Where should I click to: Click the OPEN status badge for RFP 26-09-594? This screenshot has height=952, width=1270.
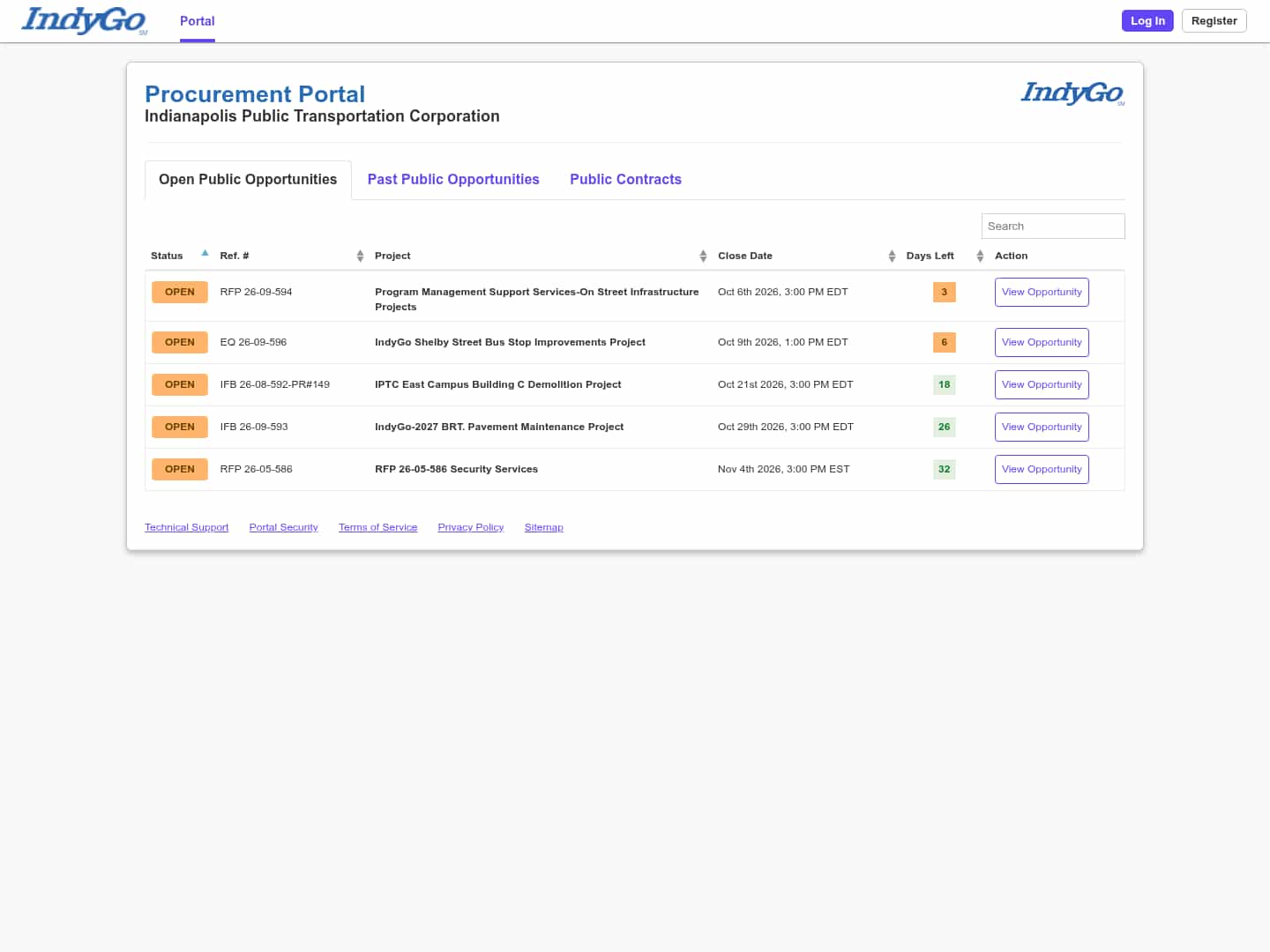point(180,292)
